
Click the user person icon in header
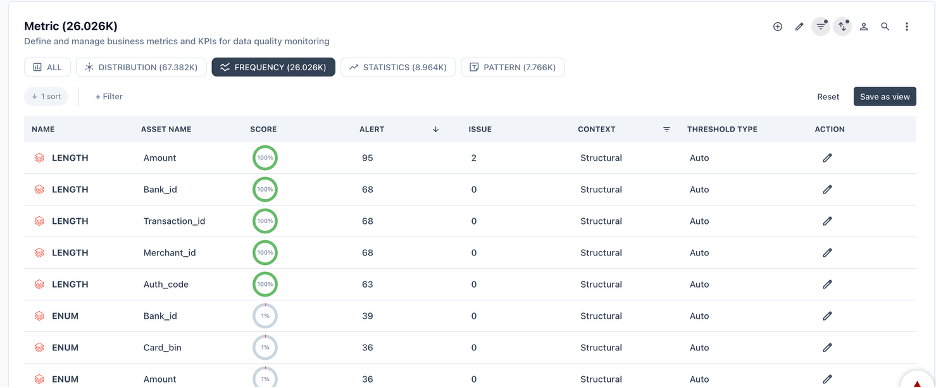(864, 26)
